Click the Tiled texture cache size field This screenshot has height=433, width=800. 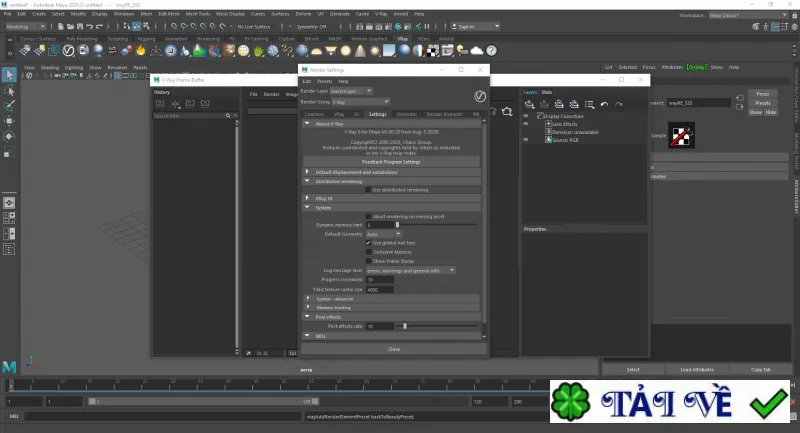[x=380, y=289]
